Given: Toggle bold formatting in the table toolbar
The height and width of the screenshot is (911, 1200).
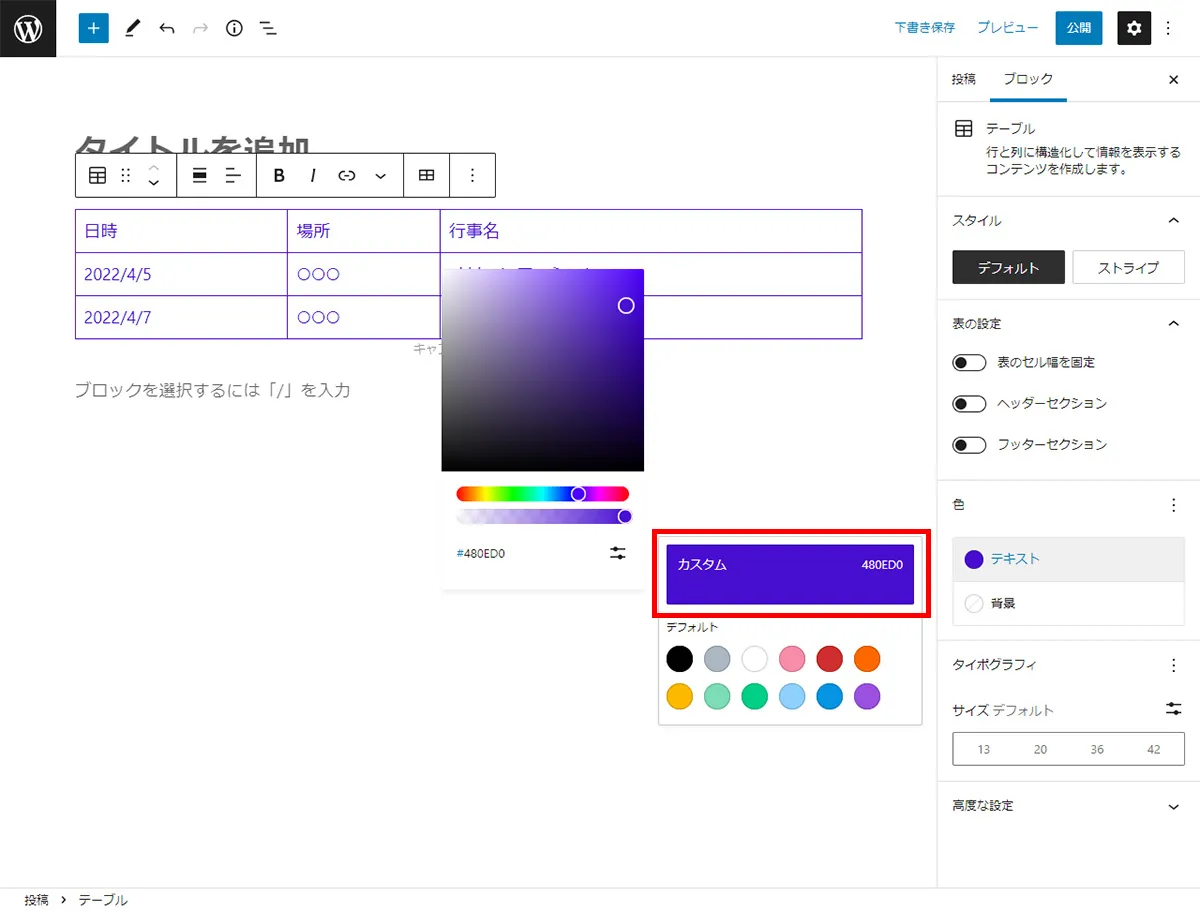Looking at the screenshot, I should 278,175.
